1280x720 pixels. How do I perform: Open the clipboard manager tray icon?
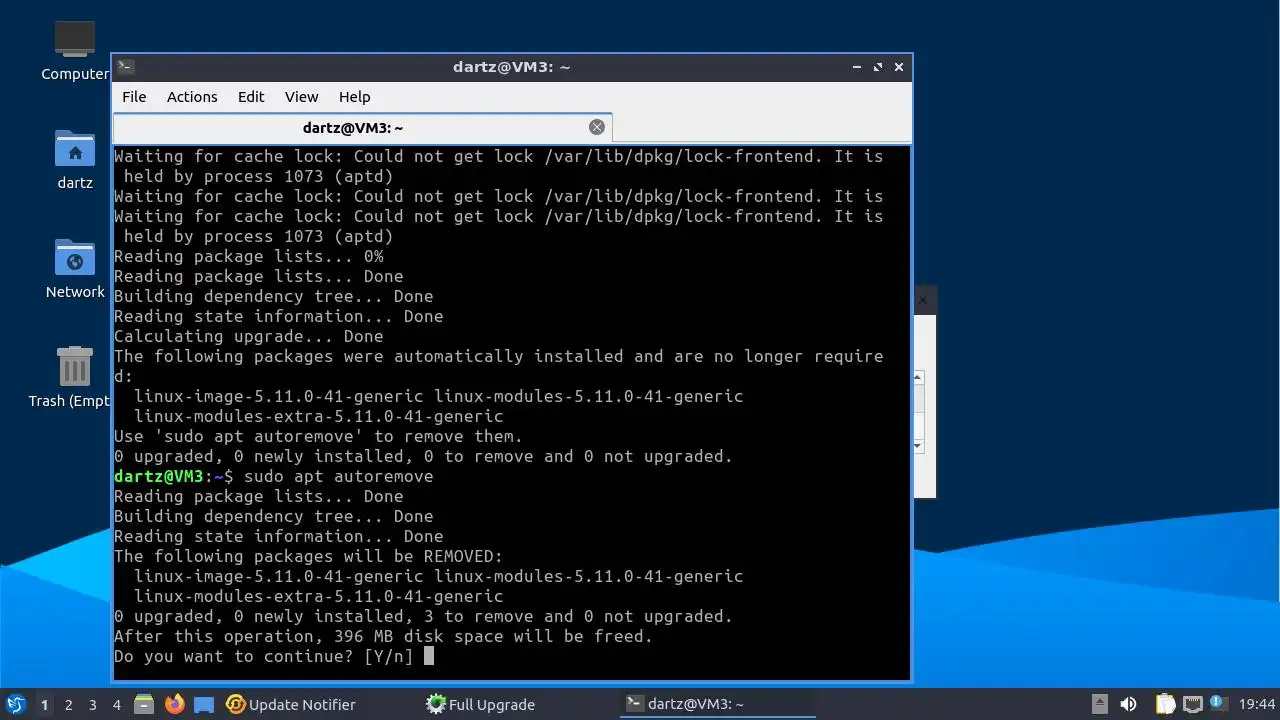tap(1165, 704)
